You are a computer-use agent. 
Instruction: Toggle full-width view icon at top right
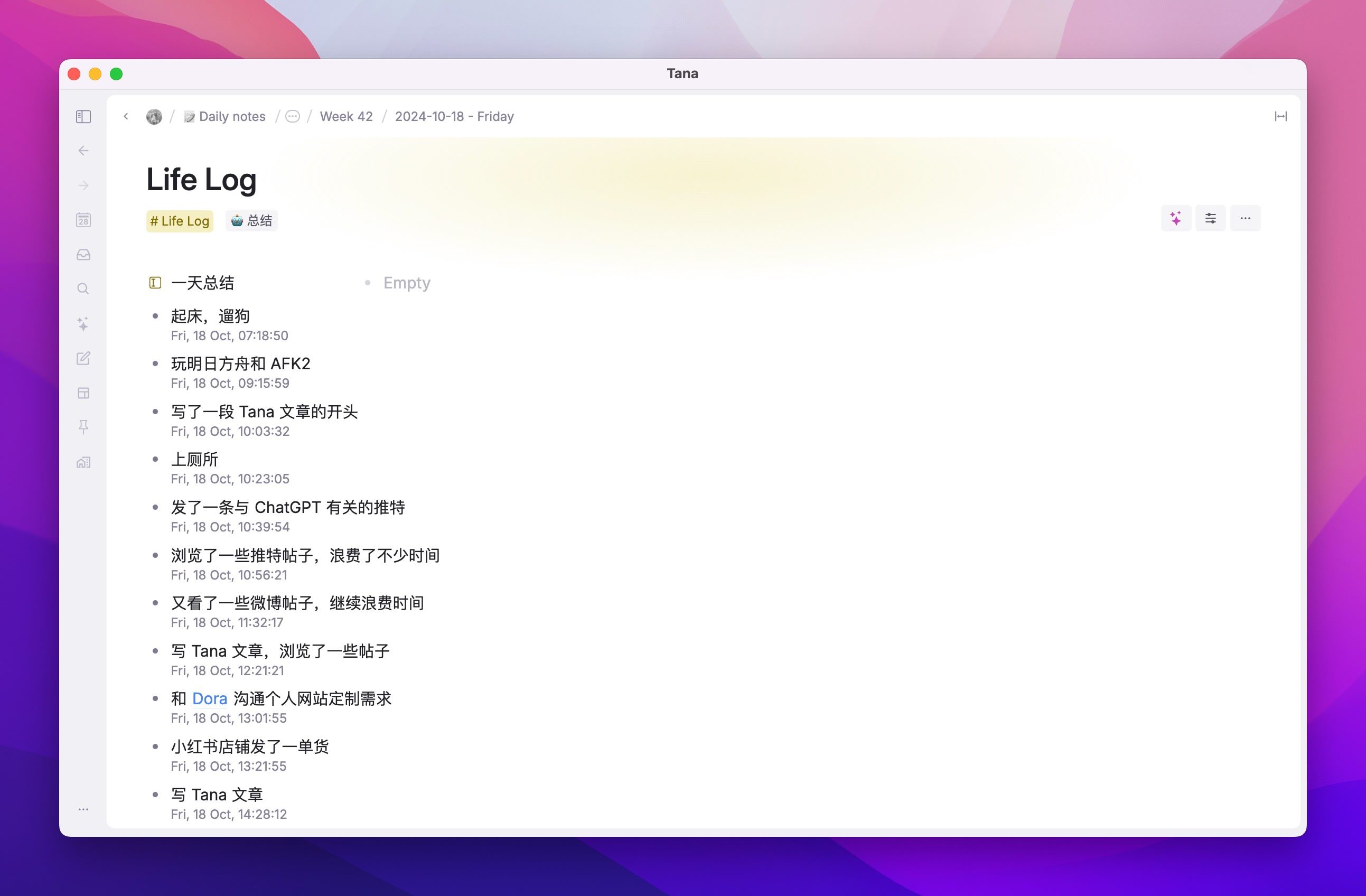tap(1280, 117)
